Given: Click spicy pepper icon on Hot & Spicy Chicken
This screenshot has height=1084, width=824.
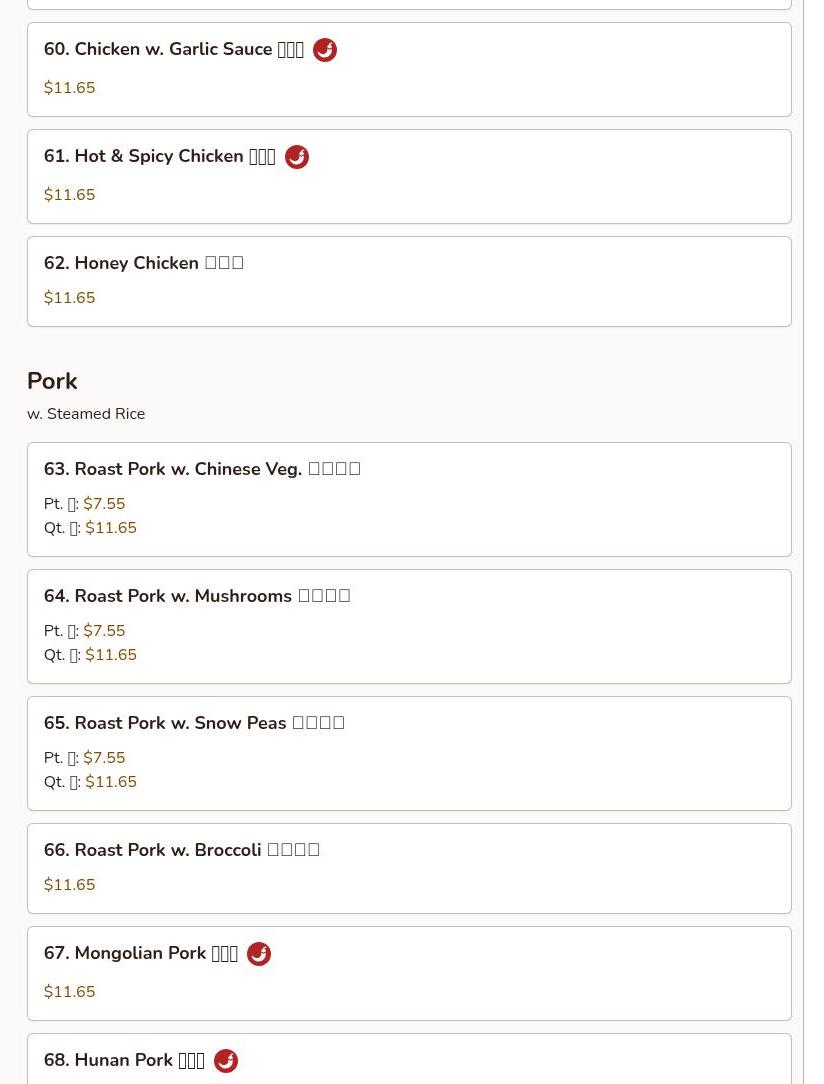Looking at the screenshot, I should click(297, 157).
